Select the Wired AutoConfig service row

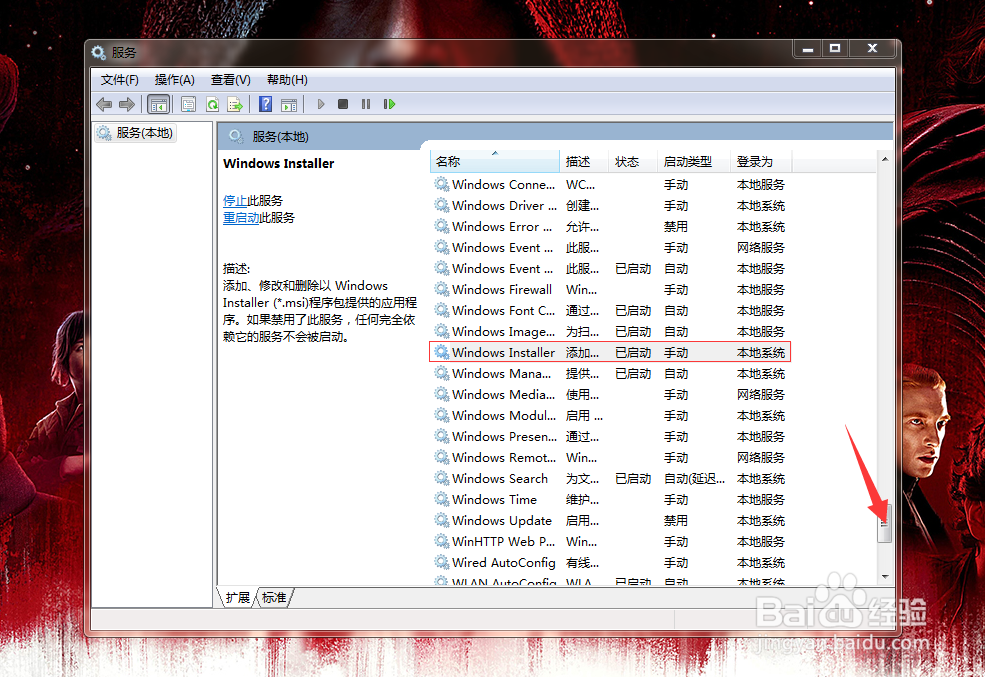[610, 563]
